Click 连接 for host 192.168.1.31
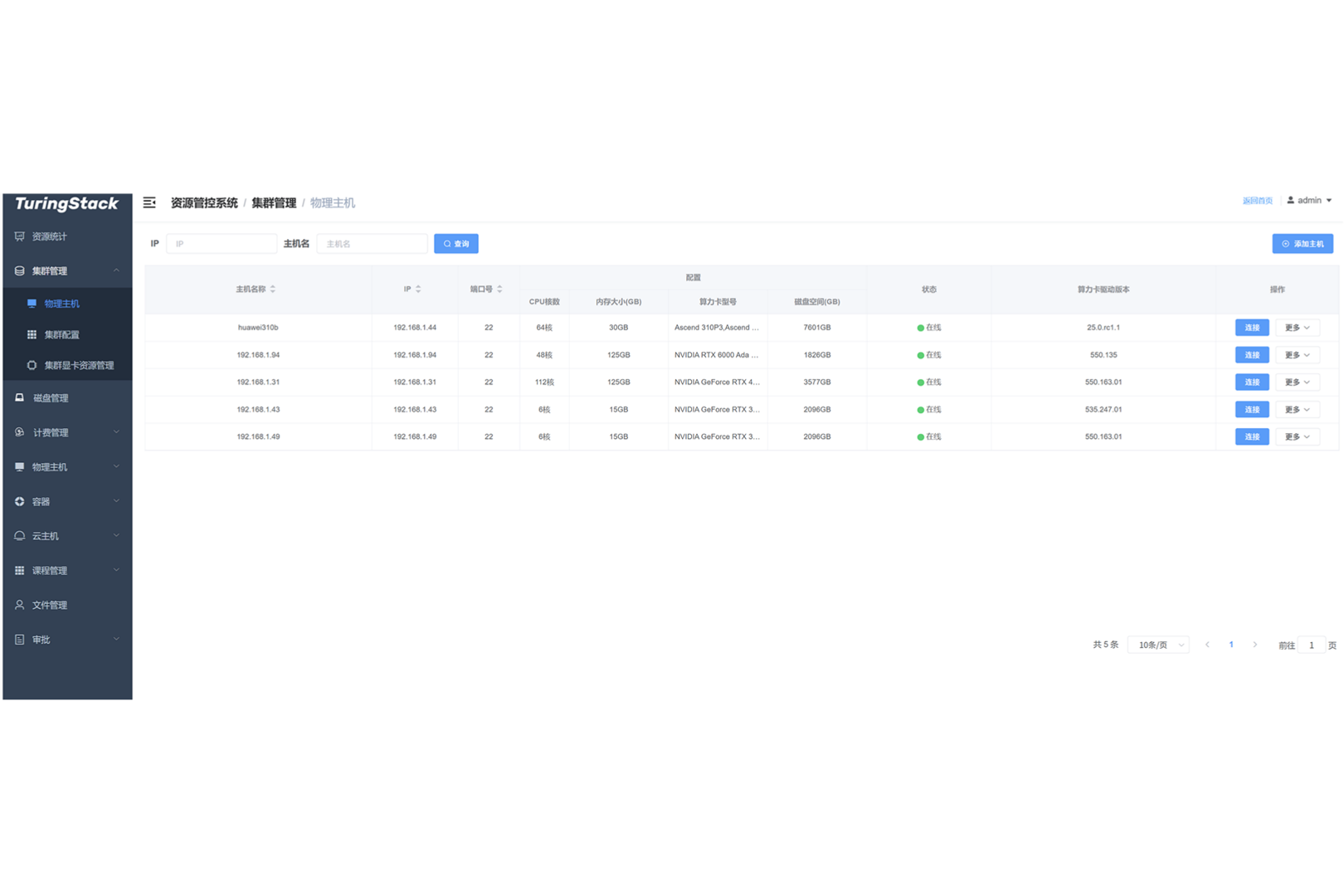Screen dimensions: 1344x896 point(1252,382)
